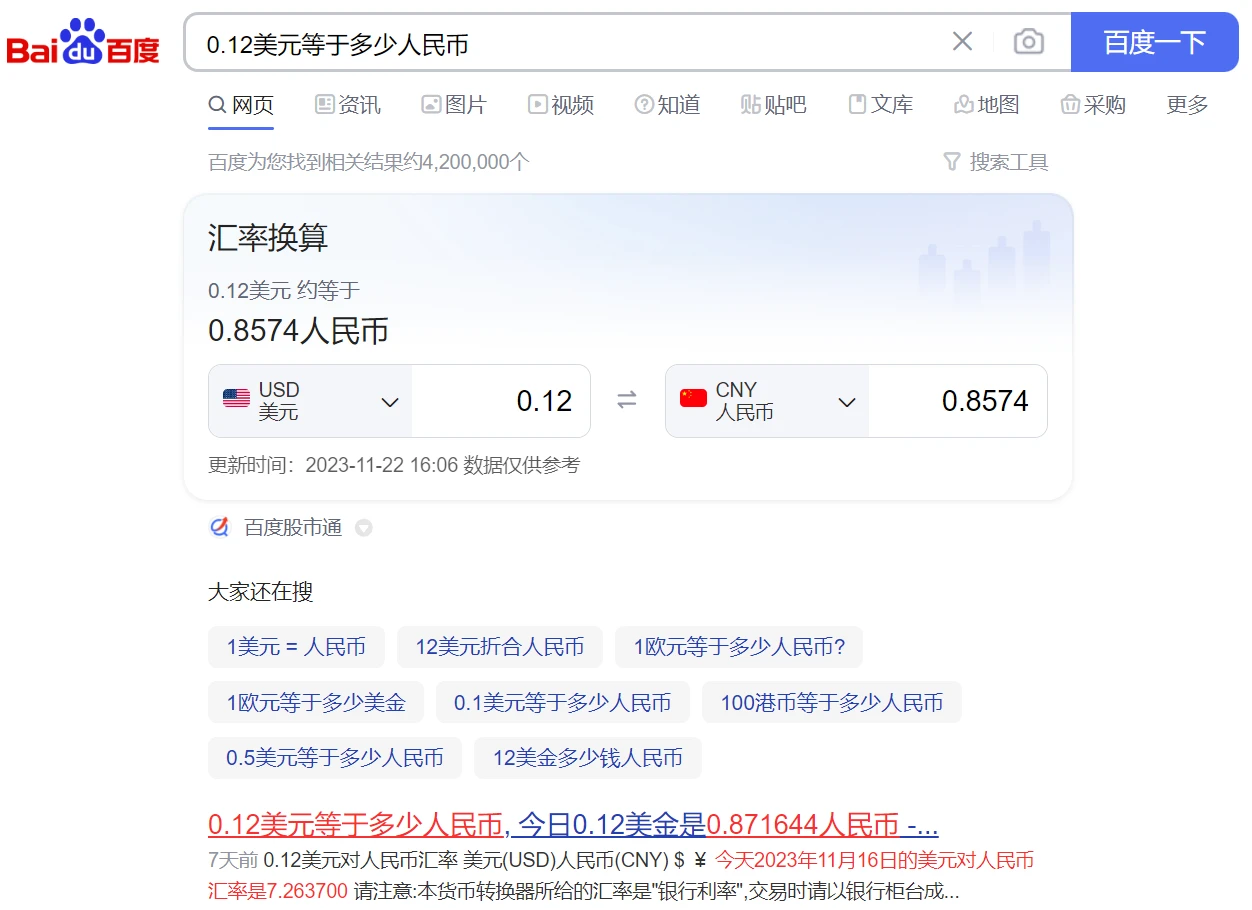The height and width of the screenshot is (910, 1252).
Task: Open the 采购 tab
Action: tap(1093, 105)
